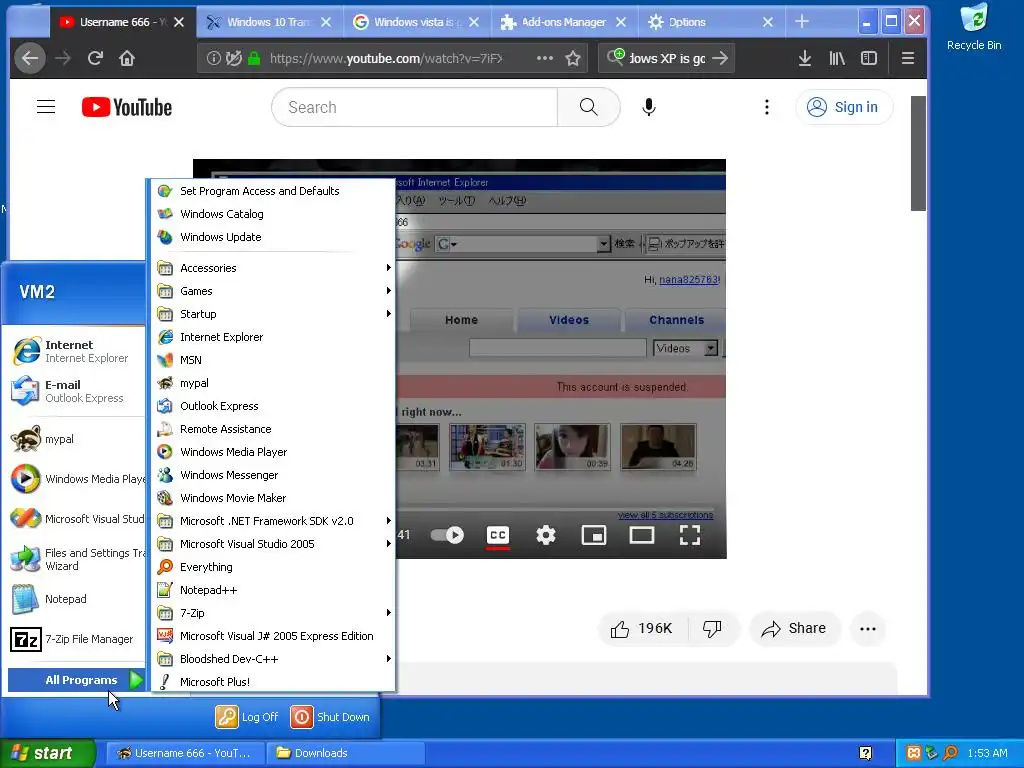Go to Firefox home page icon
The width and height of the screenshot is (1024, 768).
tap(127, 58)
